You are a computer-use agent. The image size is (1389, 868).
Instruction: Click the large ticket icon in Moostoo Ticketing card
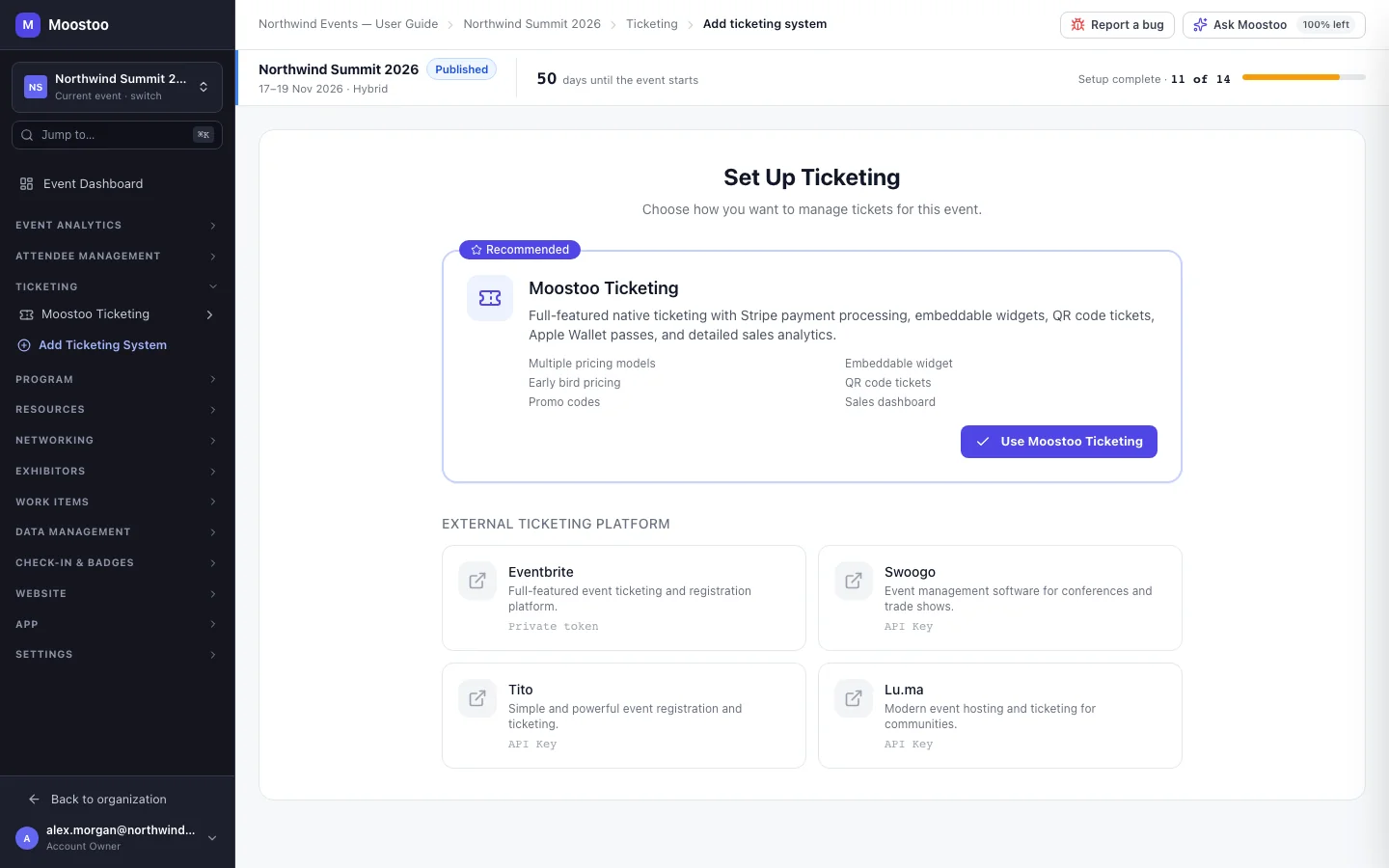click(x=490, y=298)
